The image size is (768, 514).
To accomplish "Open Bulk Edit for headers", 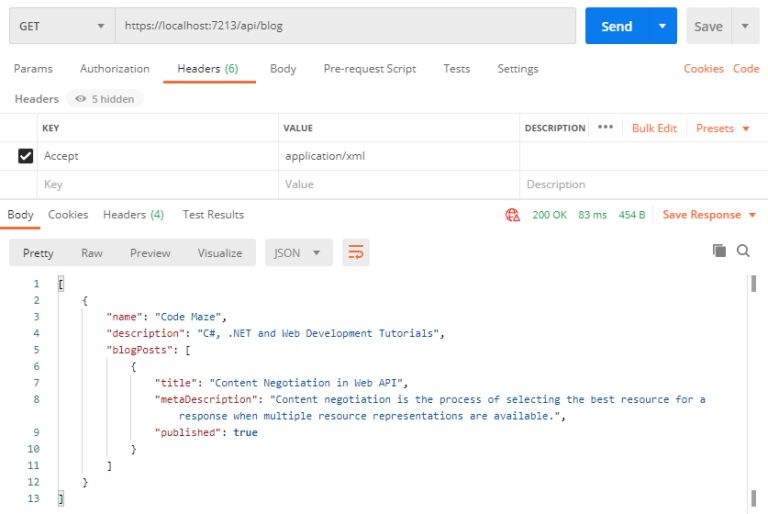I will click(x=654, y=128).
